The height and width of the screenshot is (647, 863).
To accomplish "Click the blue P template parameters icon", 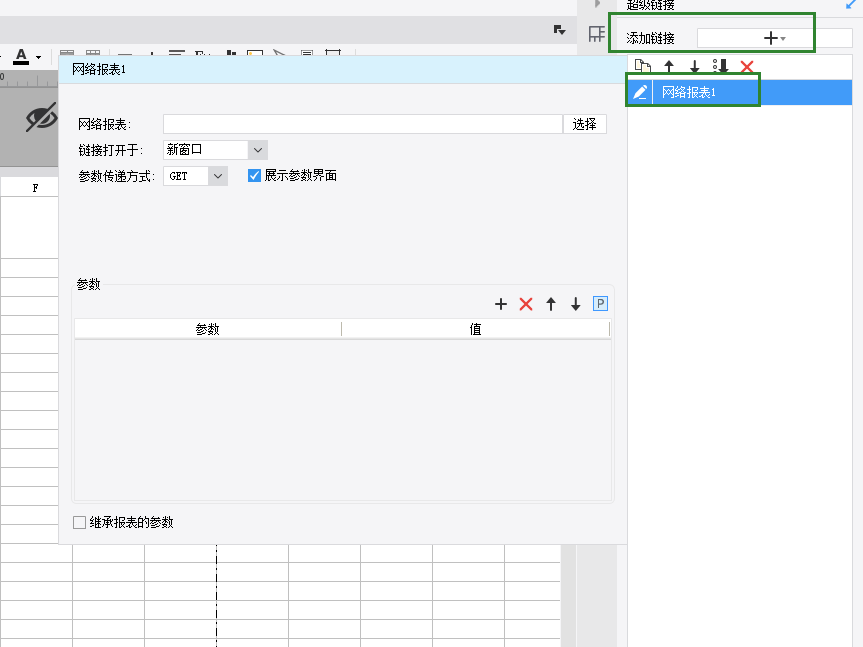I will point(600,304).
